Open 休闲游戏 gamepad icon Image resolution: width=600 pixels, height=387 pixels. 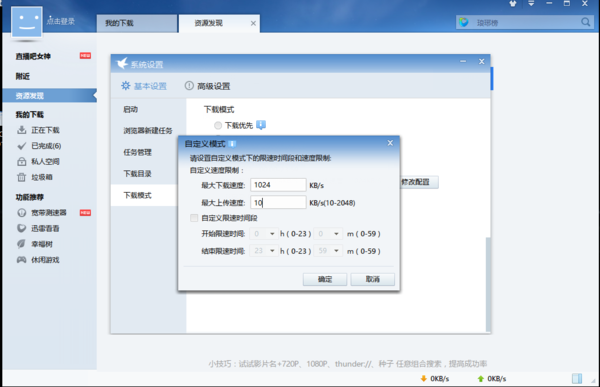[21, 260]
